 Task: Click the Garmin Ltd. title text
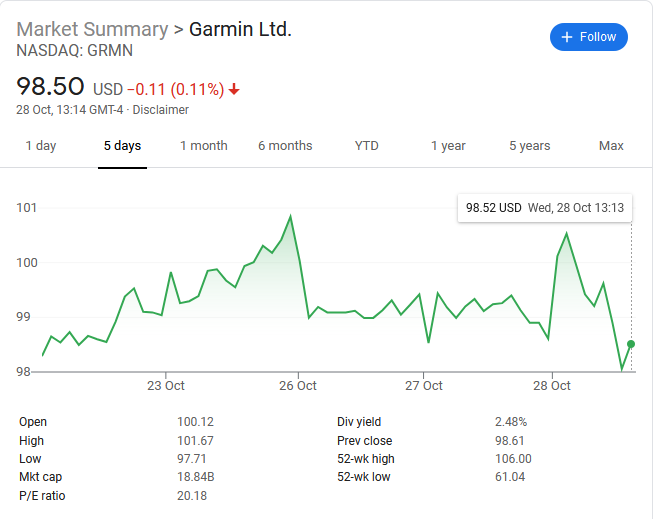pos(240,29)
